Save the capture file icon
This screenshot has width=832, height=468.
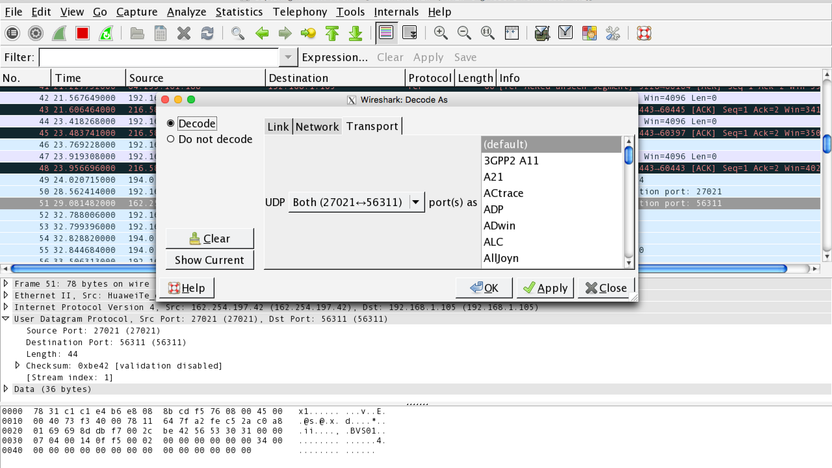(160, 33)
